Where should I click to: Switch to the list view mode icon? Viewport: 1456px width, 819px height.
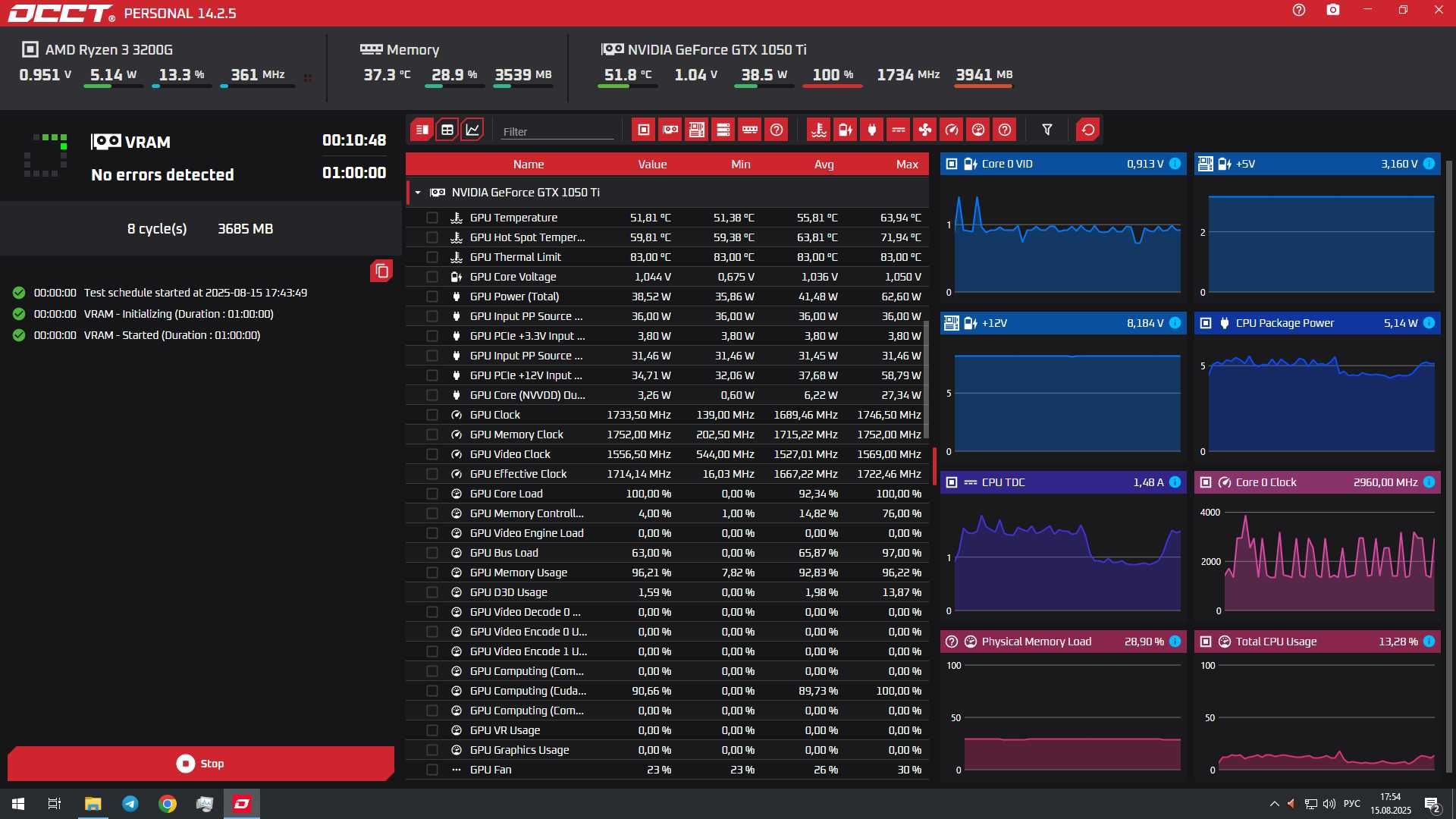point(422,130)
